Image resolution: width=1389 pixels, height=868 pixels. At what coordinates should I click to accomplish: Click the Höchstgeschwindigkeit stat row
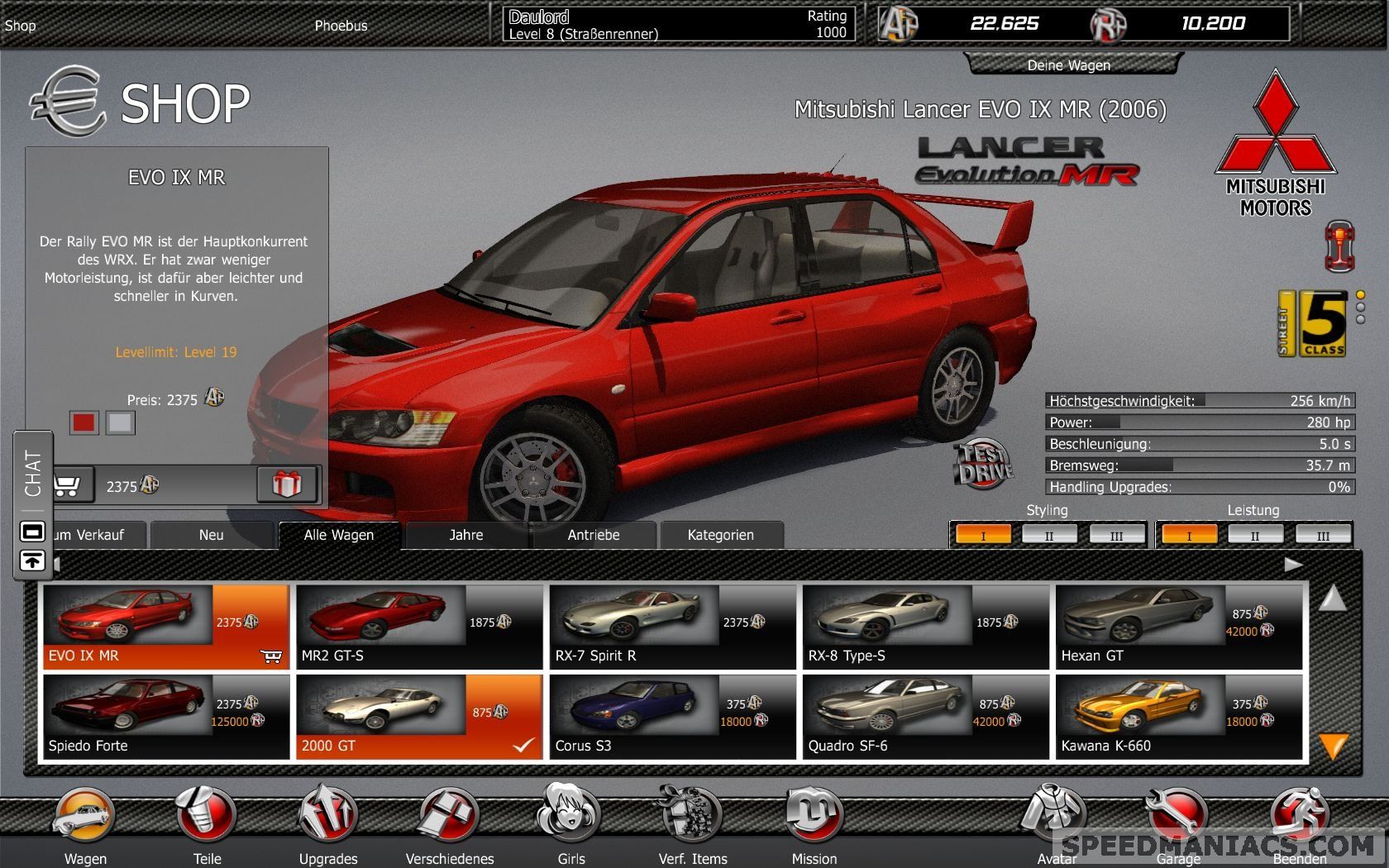pos(1200,401)
